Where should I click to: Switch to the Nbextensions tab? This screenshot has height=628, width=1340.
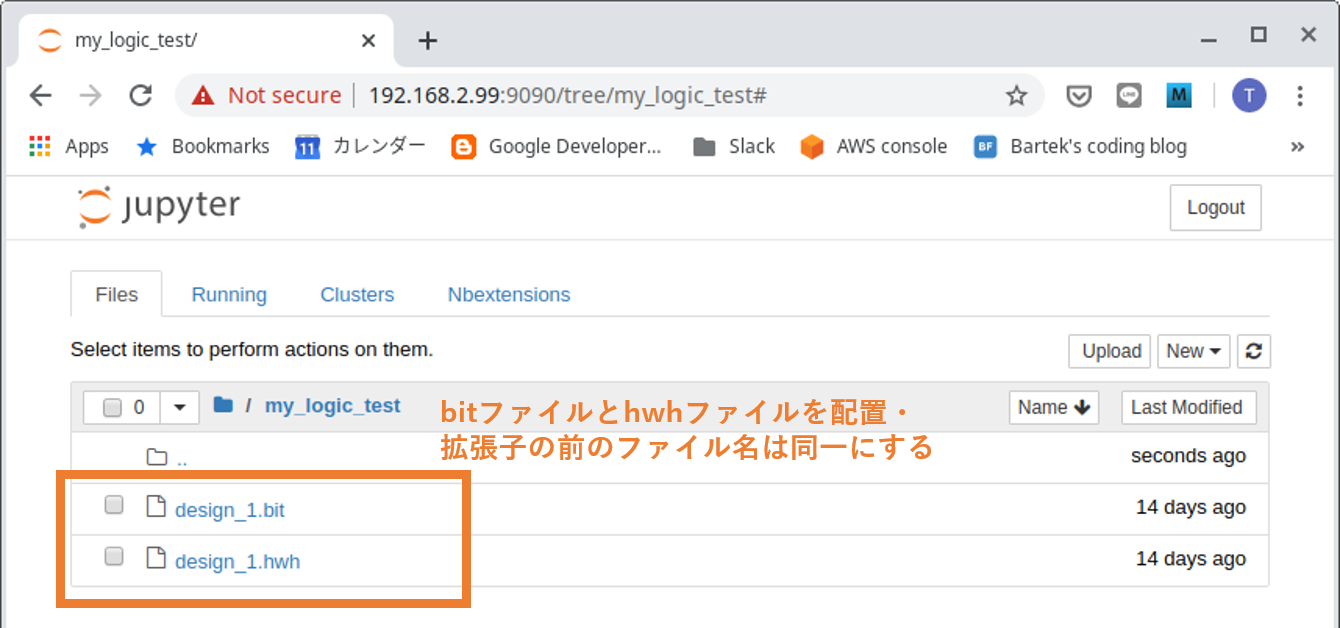click(508, 295)
